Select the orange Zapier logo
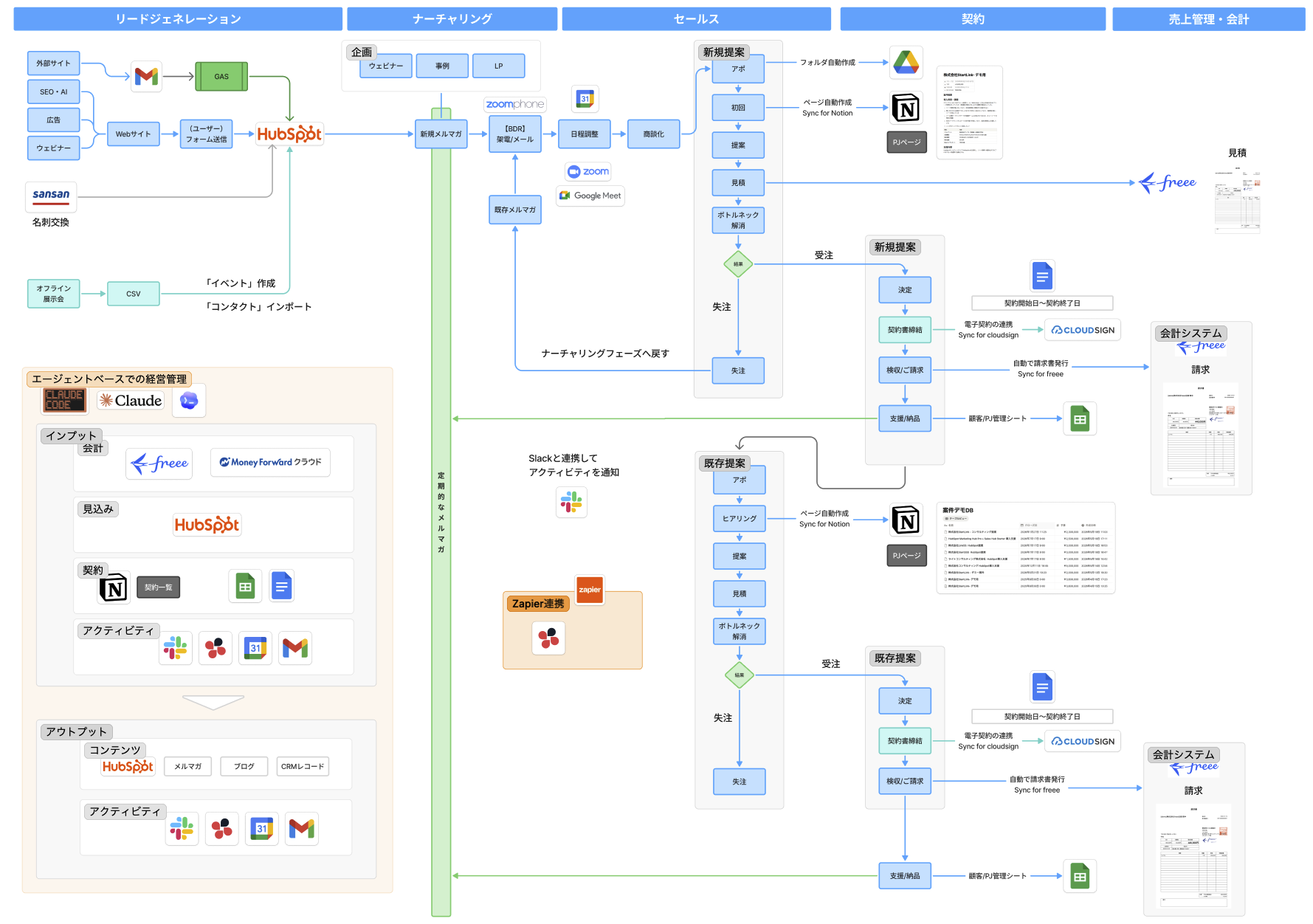This screenshot has width=1313, height=924. point(590,590)
